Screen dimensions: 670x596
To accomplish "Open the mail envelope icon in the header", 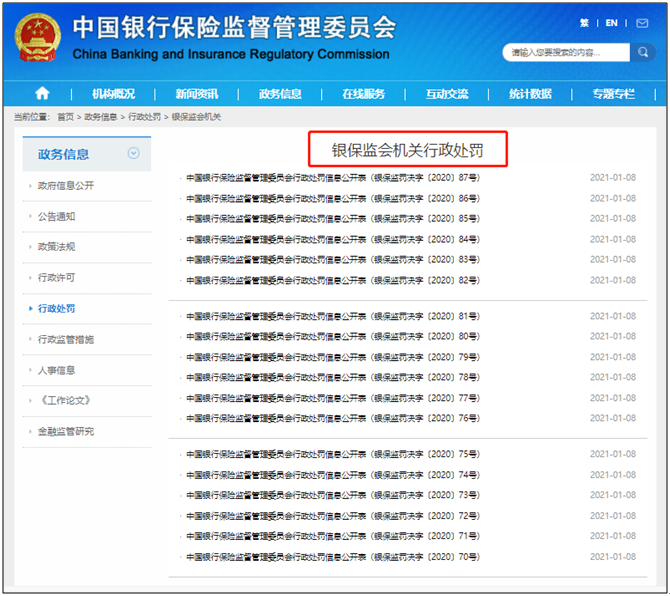I will [642, 23].
